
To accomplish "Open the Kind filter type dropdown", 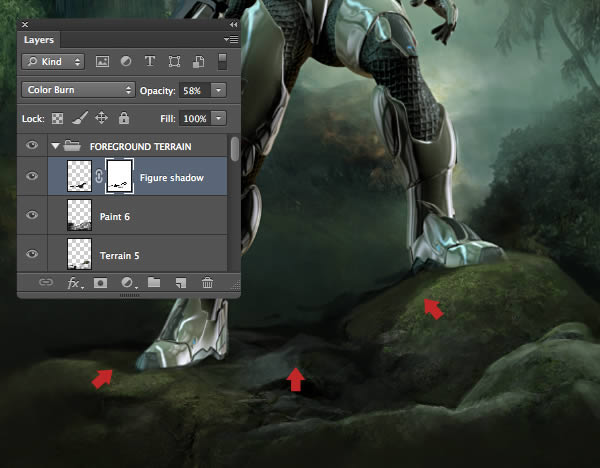I will [x=53, y=62].
